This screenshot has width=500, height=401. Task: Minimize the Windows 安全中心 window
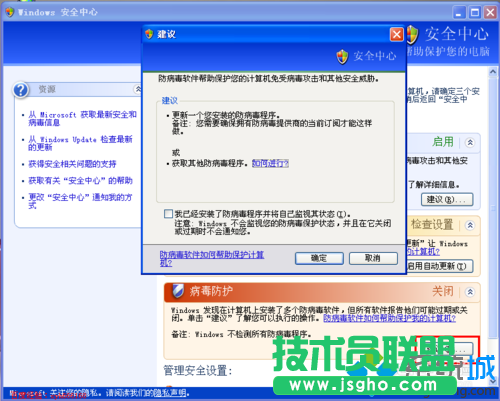click(459, 13)
